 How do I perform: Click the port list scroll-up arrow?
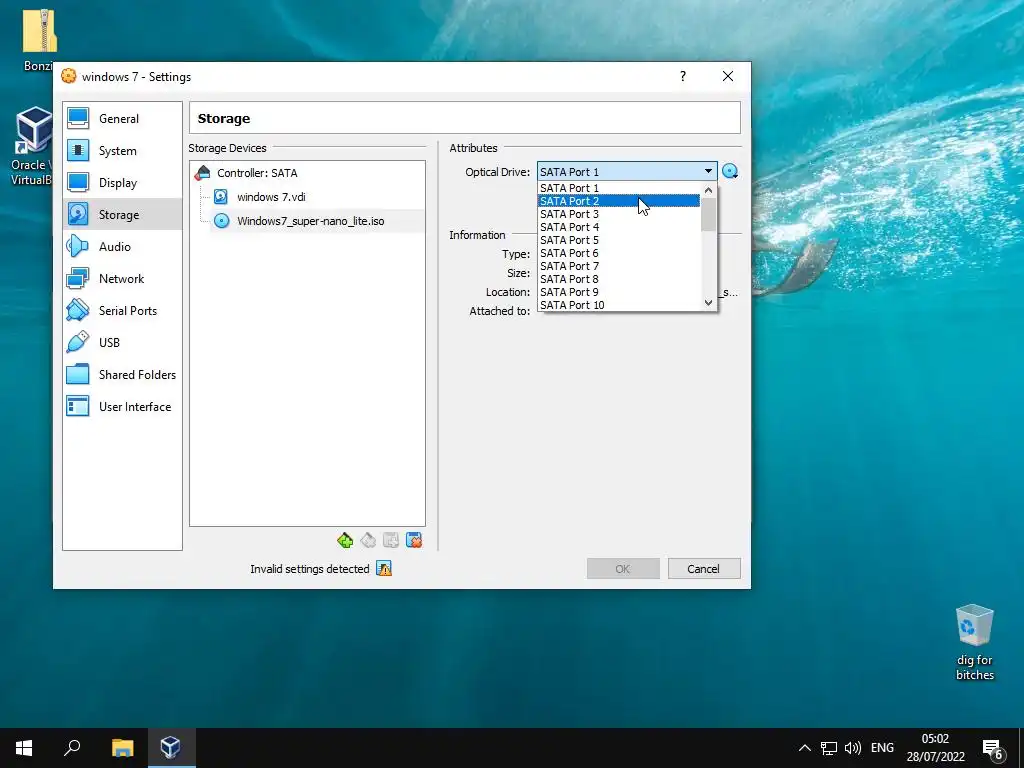(x=709, y=190)
